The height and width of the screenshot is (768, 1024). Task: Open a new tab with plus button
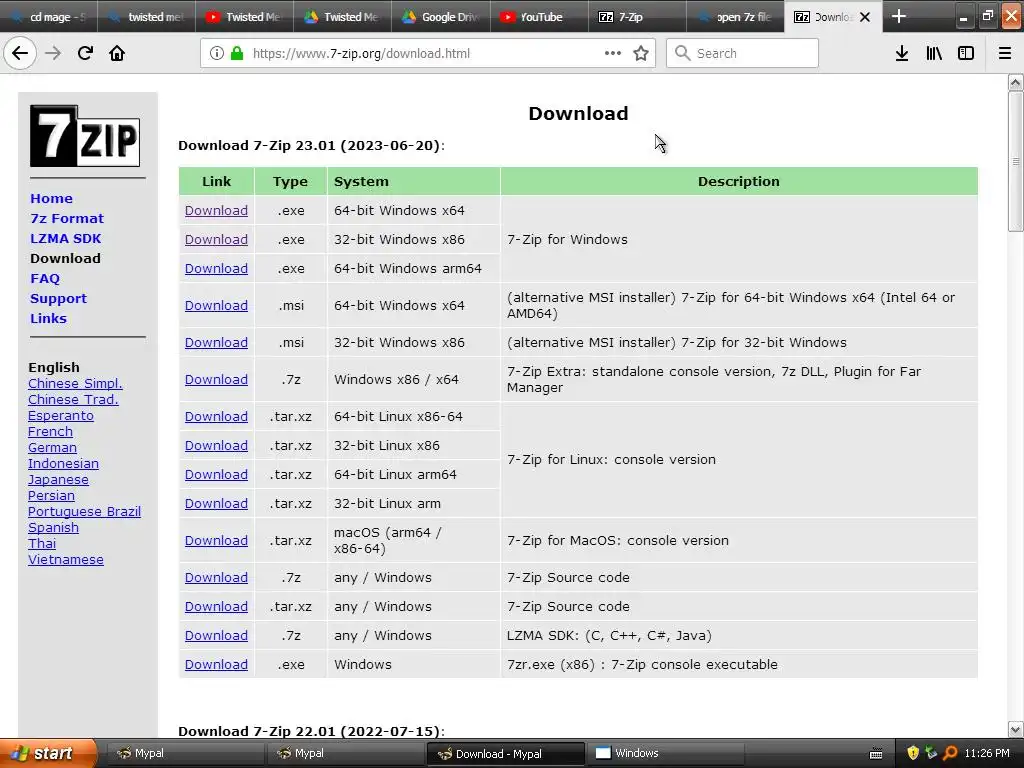click(x=899, y=16)
